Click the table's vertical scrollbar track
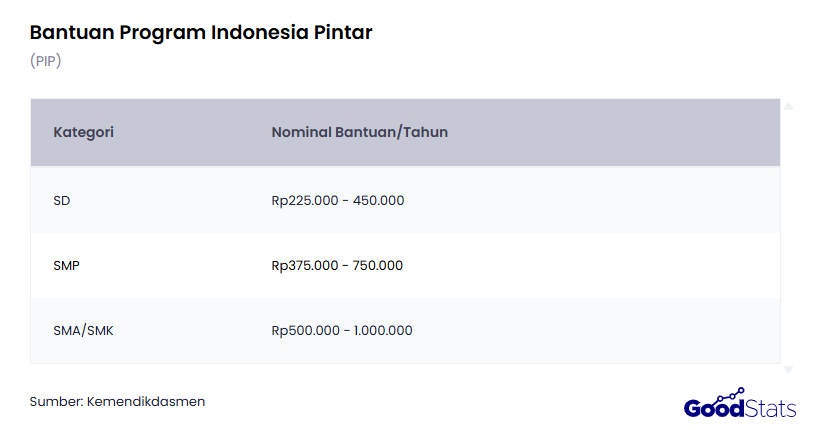This screenshot has height=430, width=818. (788, 235)
